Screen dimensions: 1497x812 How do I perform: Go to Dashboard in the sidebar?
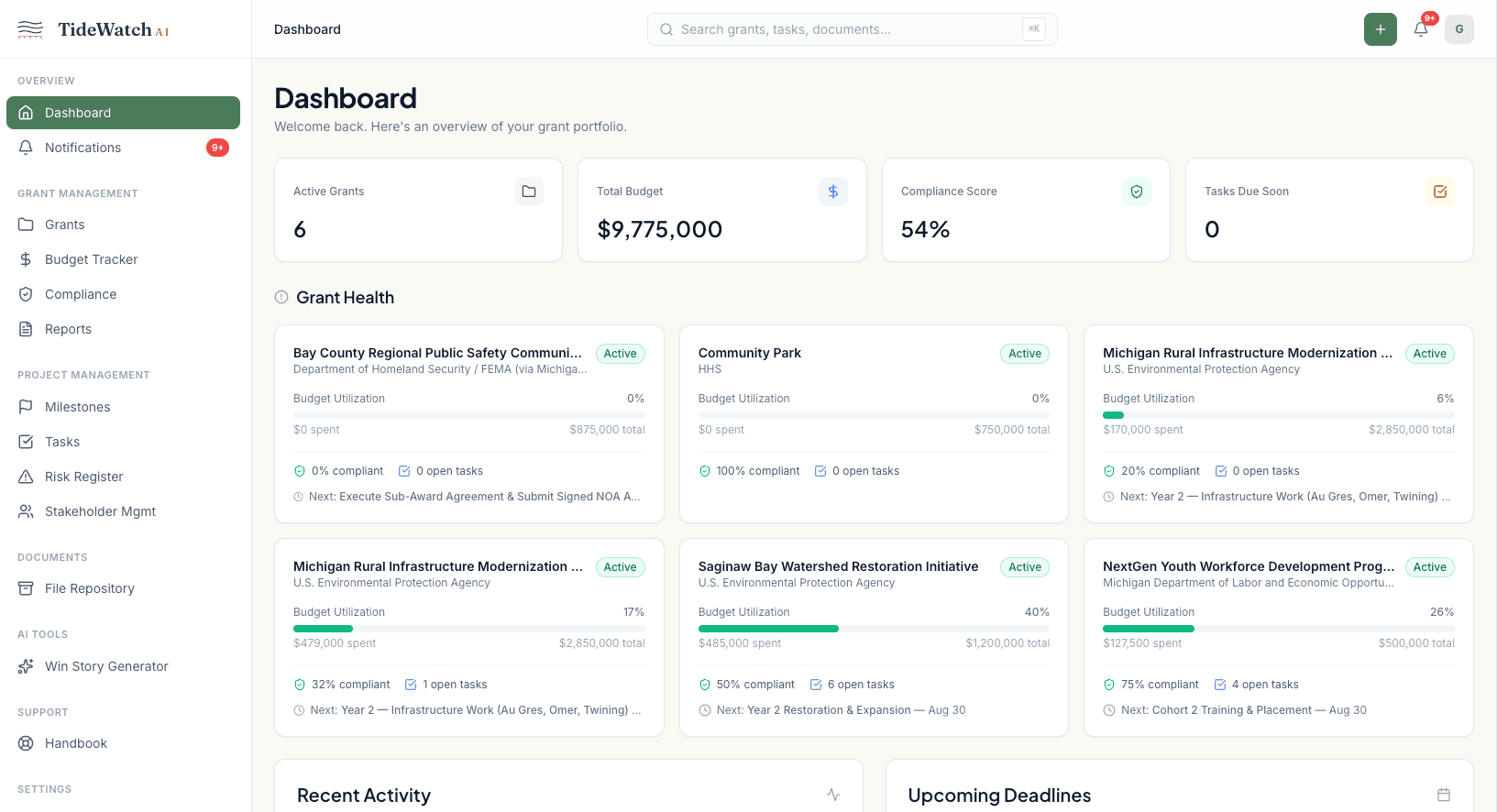(123, 113)
